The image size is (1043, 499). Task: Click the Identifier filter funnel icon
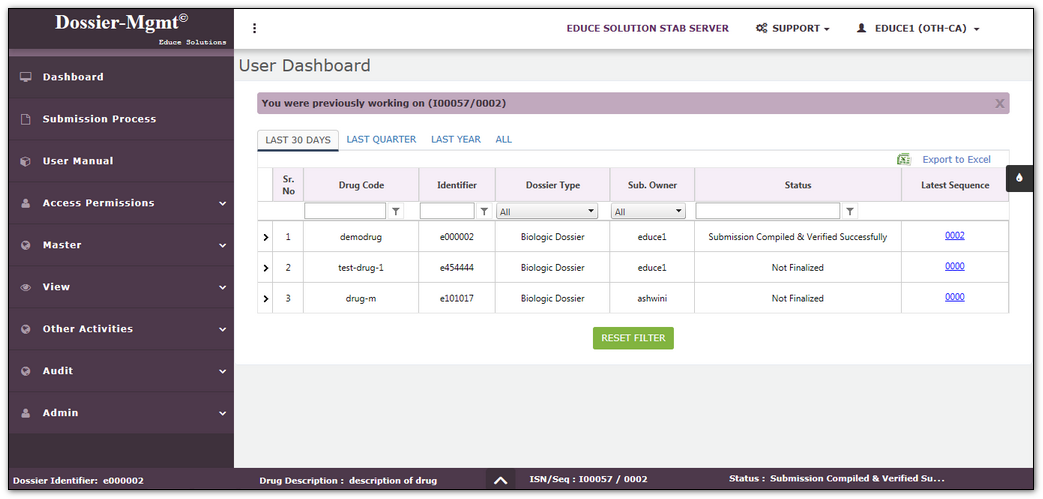pos(485,212)
